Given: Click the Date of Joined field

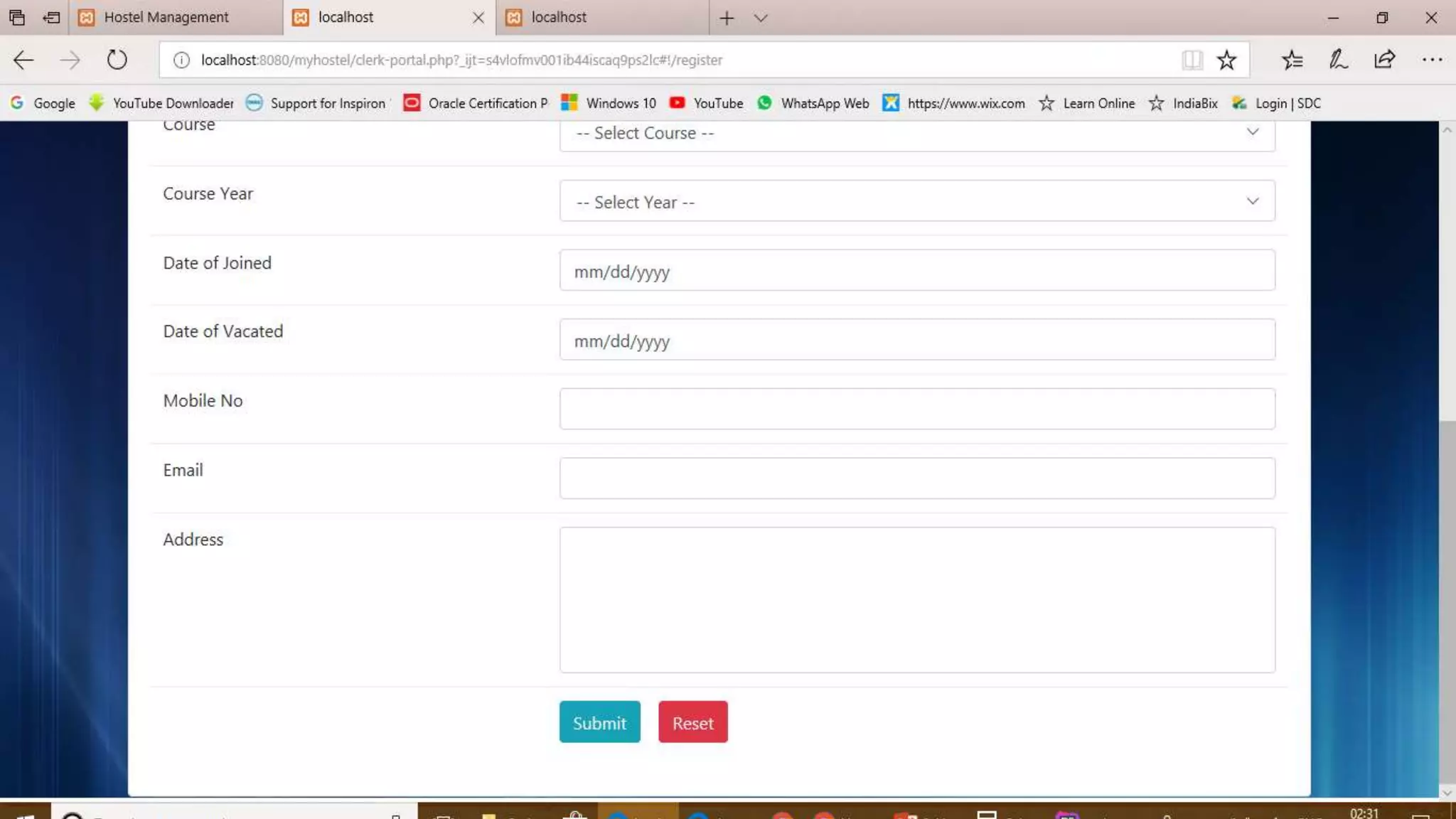Looking at the screenshot, I should [917, 270].
